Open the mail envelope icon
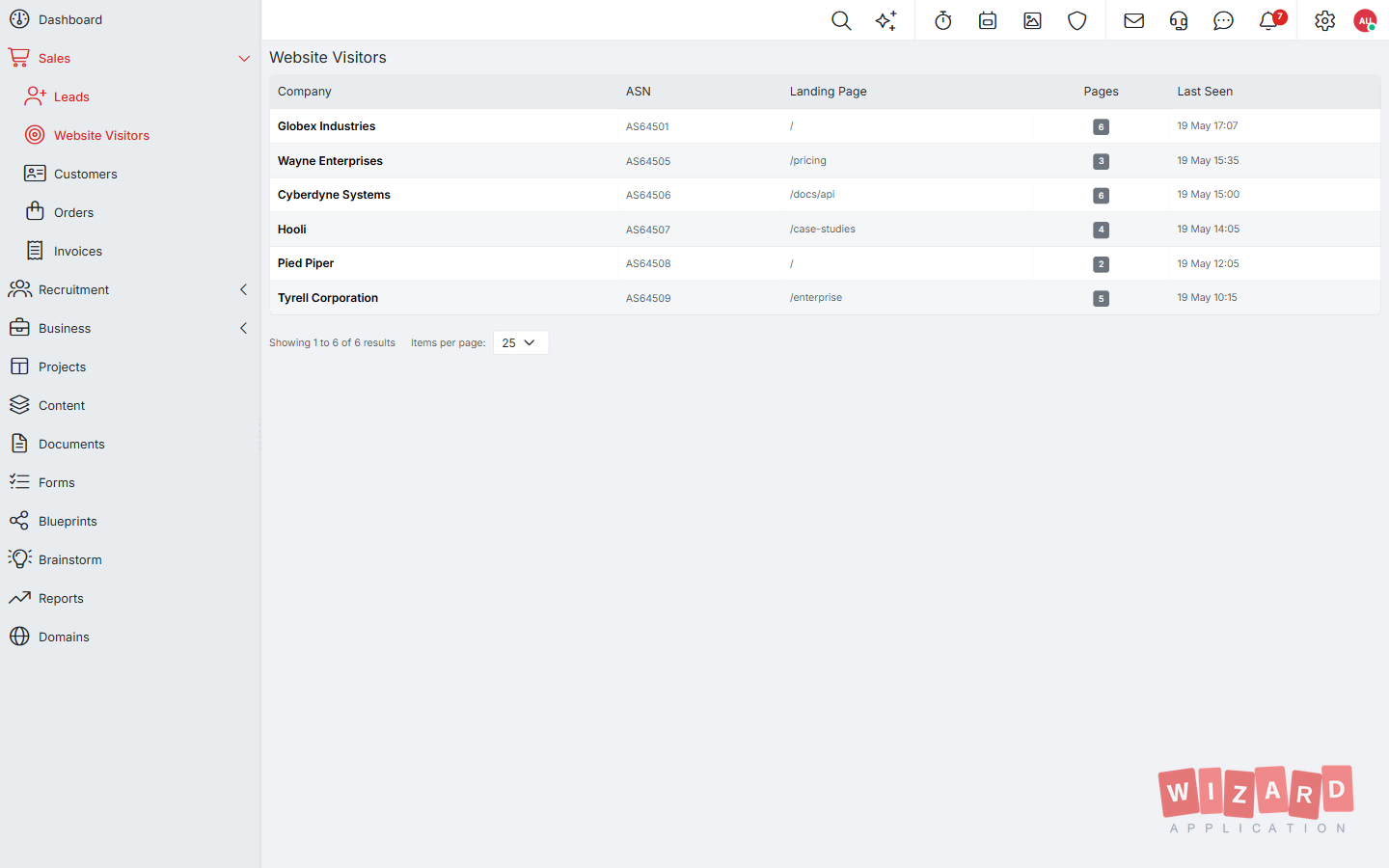The height and width of the screenshot is (868, 1389). click(x=1134, y=20)
